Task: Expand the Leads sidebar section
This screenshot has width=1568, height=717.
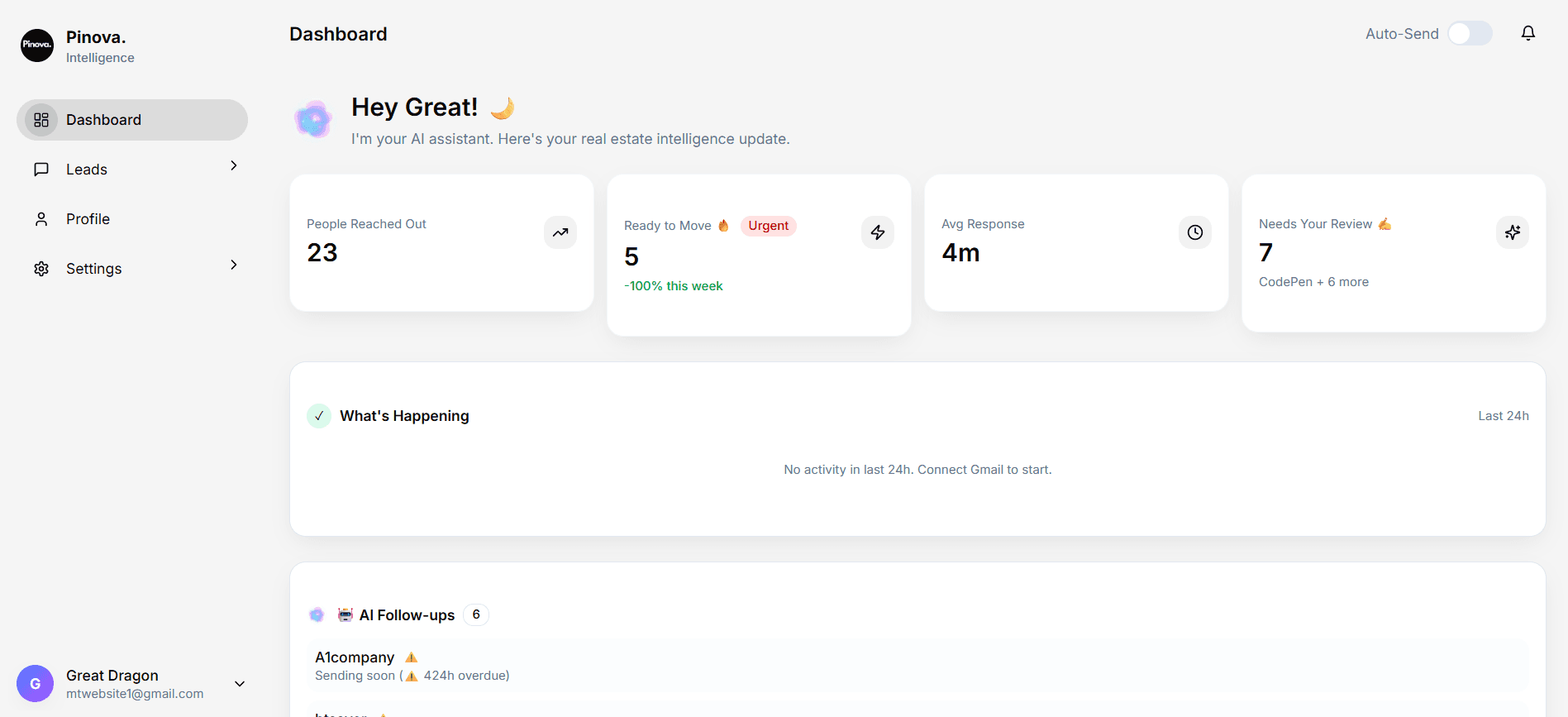Action: [x=233, y=165]
